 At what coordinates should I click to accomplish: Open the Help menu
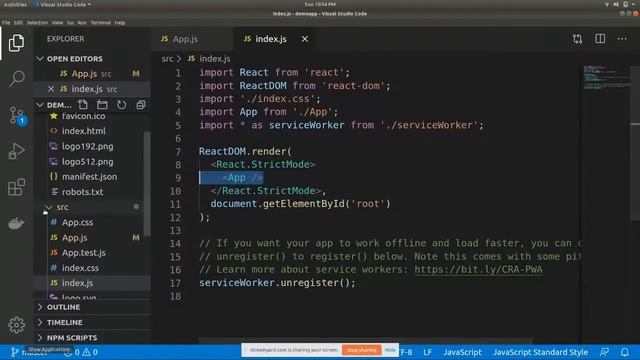(x=120, y=22)
